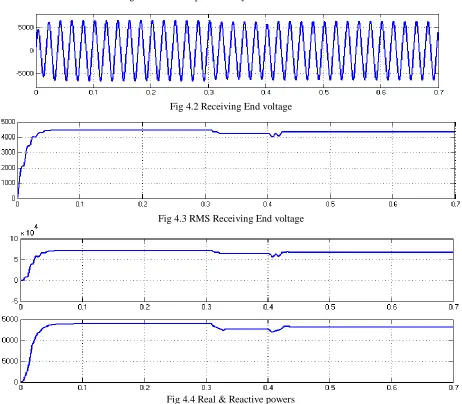Click the "×10⁴" scale factor above the real power plot
This screenshot has height=404, width=462.
point(29,231)
